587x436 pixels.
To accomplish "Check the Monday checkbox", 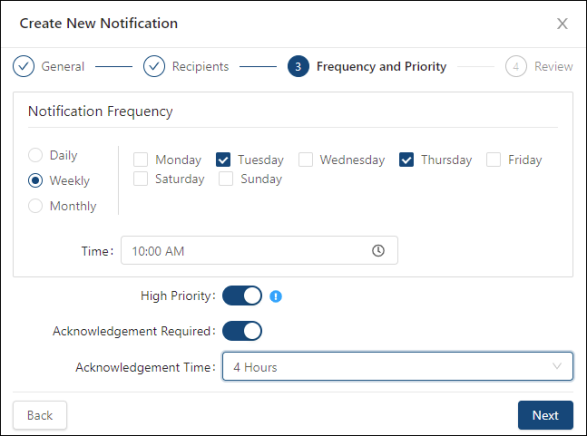I will [x=140, y=160].
